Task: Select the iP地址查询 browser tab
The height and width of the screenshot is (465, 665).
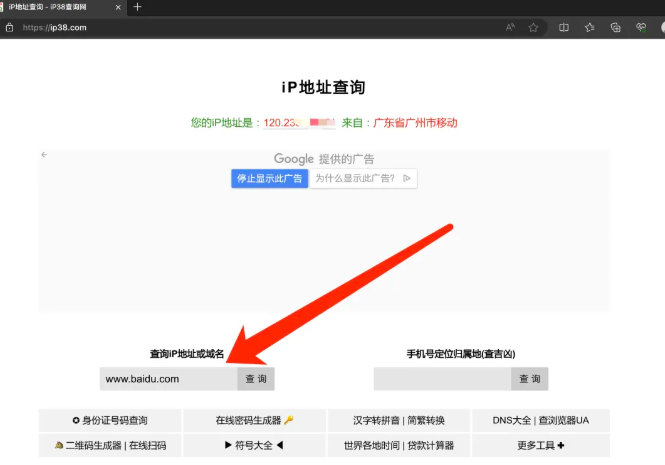Action: click(55, 7)
